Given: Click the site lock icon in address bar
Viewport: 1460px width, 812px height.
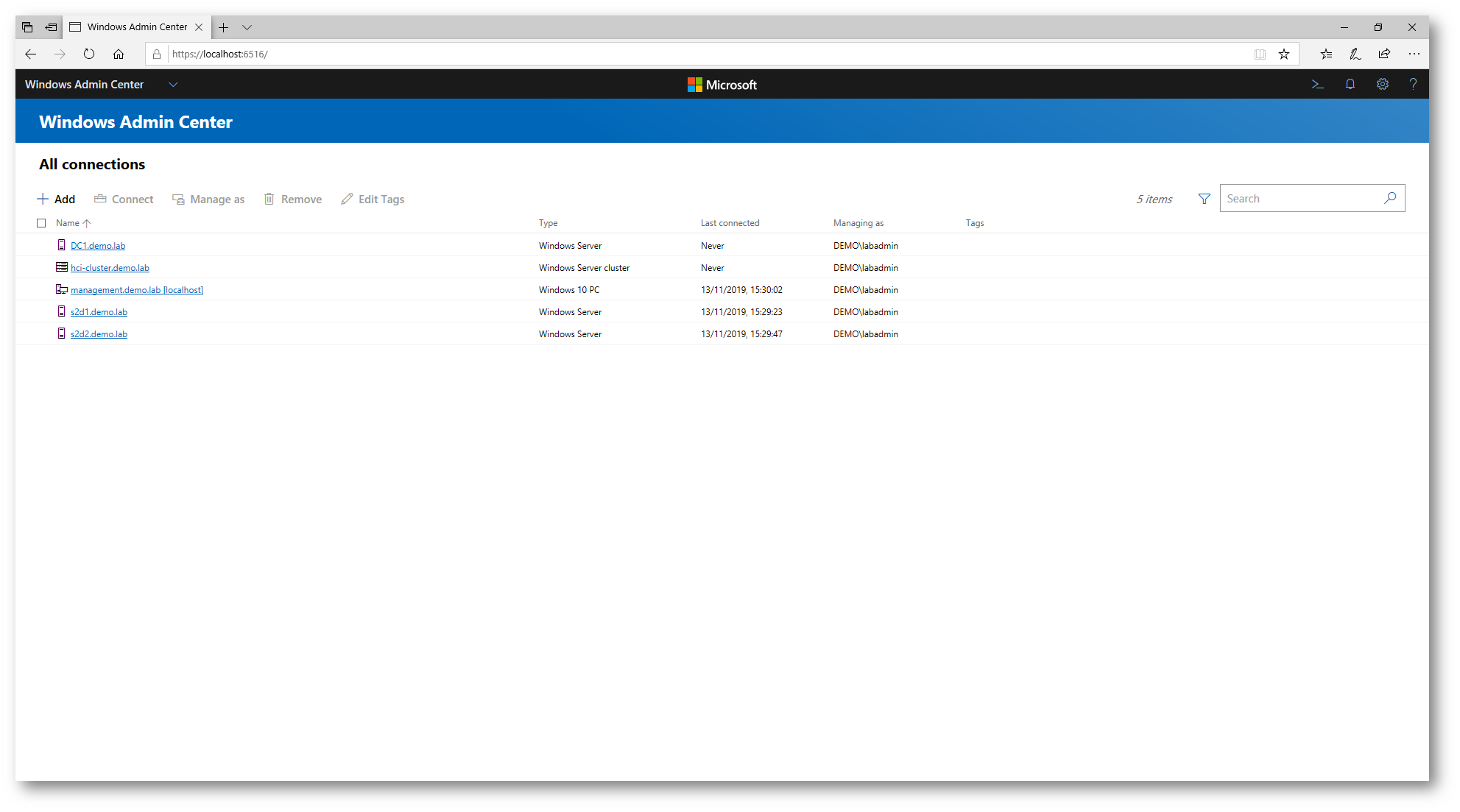Looking at the screenshot, I should pos(157,54).
